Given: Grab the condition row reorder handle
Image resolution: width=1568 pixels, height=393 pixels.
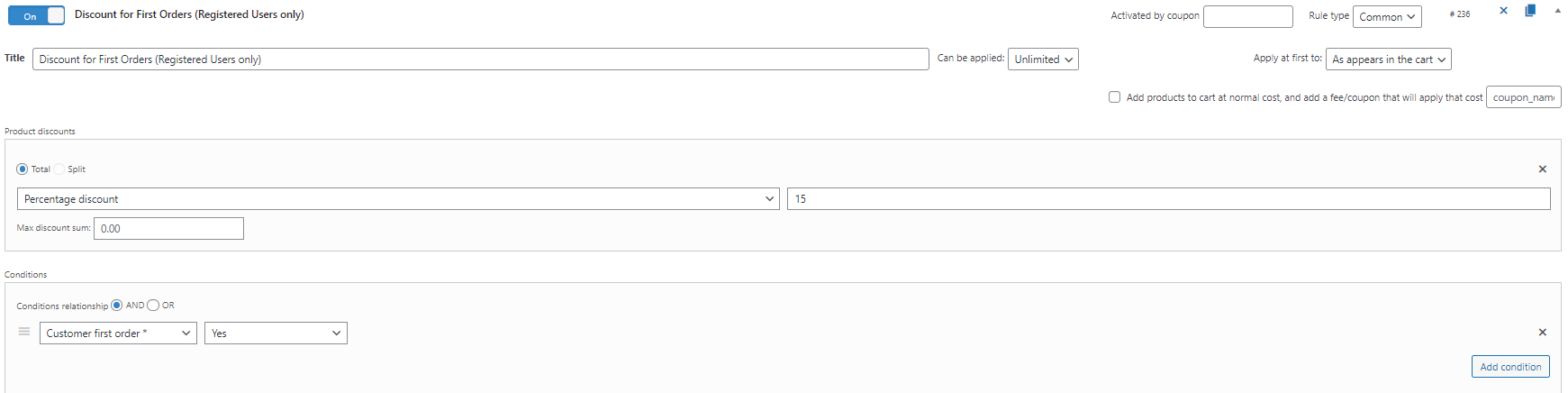Looking at the screenshot, I should point(24,332).
